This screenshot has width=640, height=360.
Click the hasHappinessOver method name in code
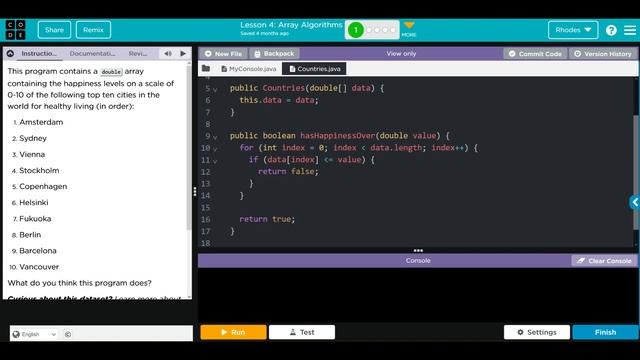click(337, 136)
